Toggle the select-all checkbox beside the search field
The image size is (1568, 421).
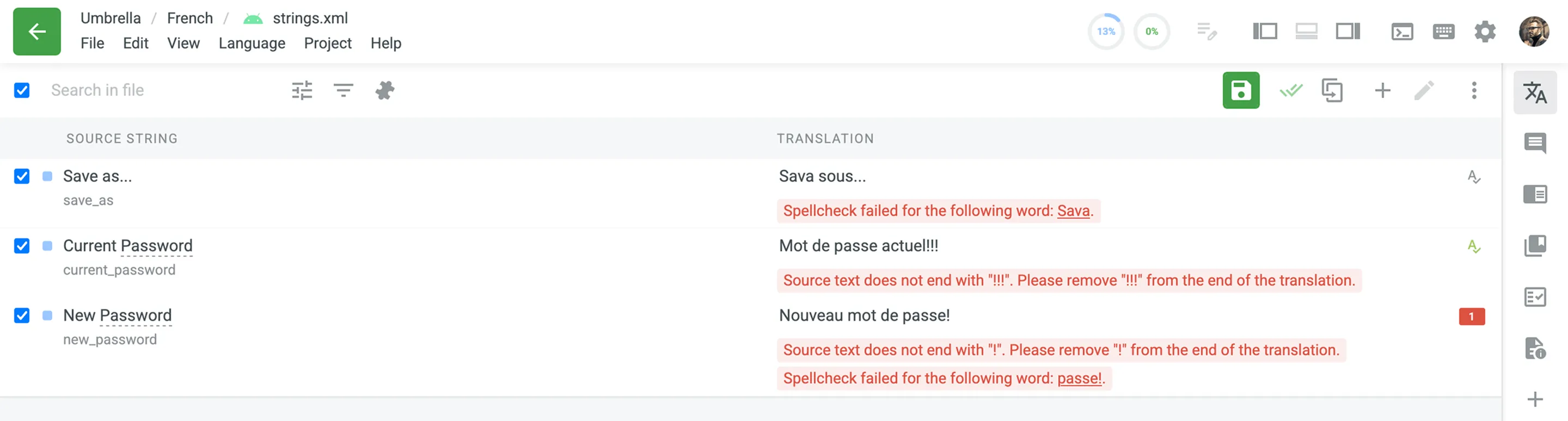coord(21,90)
